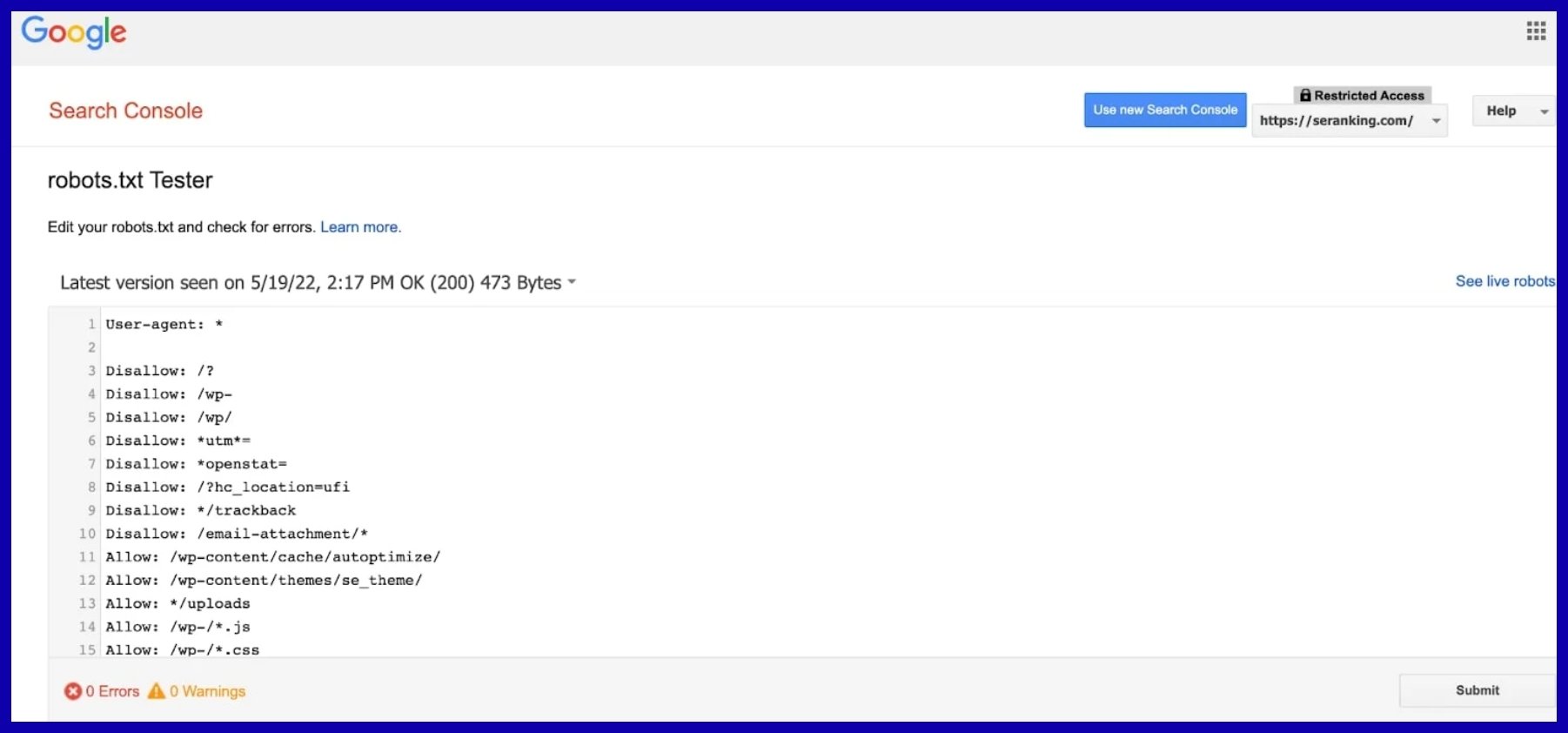The width and height of the screenshot is (1568, 733).
Task: Click the yellow Warnings triangle icon
Action: click(157, 691)
